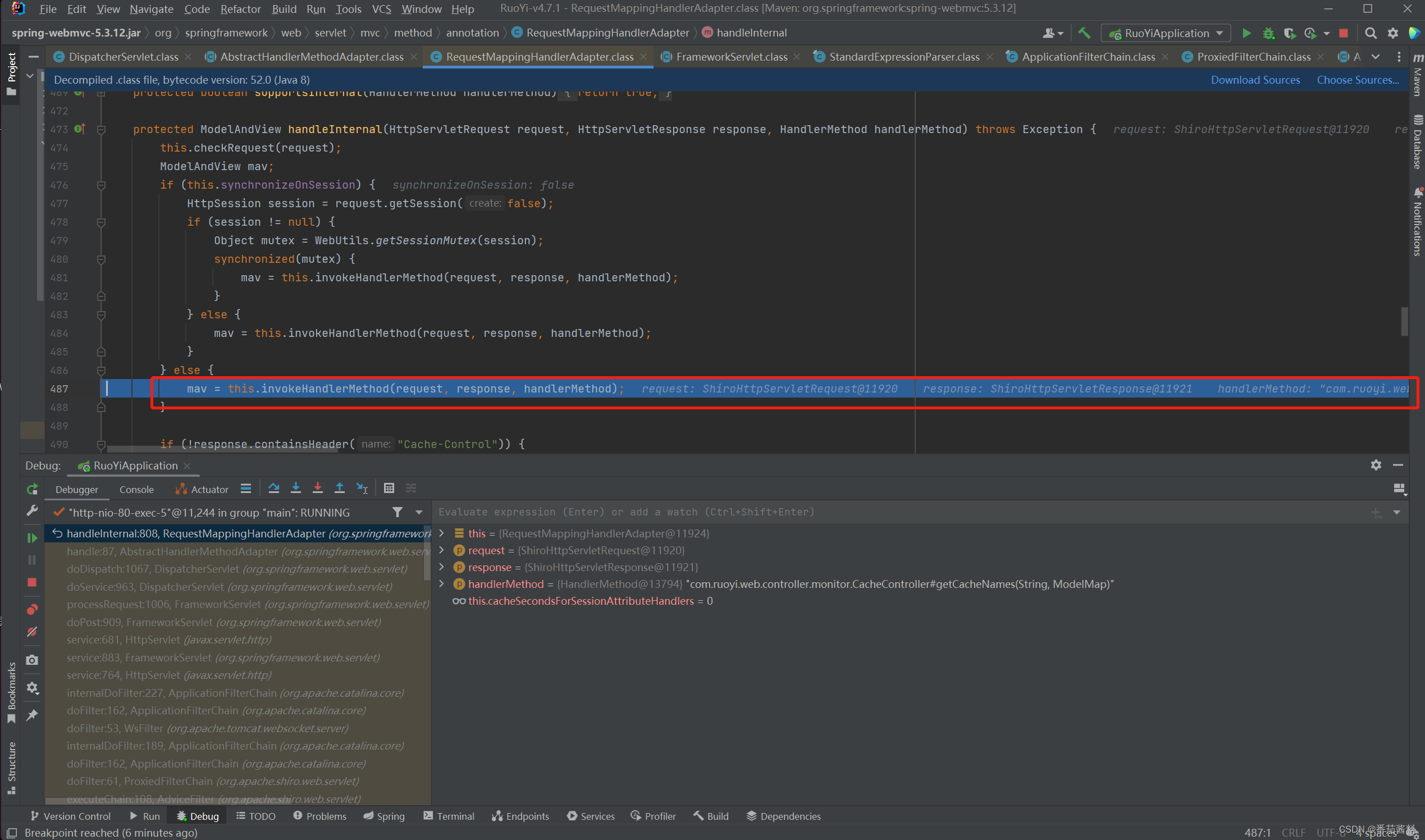
Task: Open Evaluate Expression calculator icon
Action: 389,489
